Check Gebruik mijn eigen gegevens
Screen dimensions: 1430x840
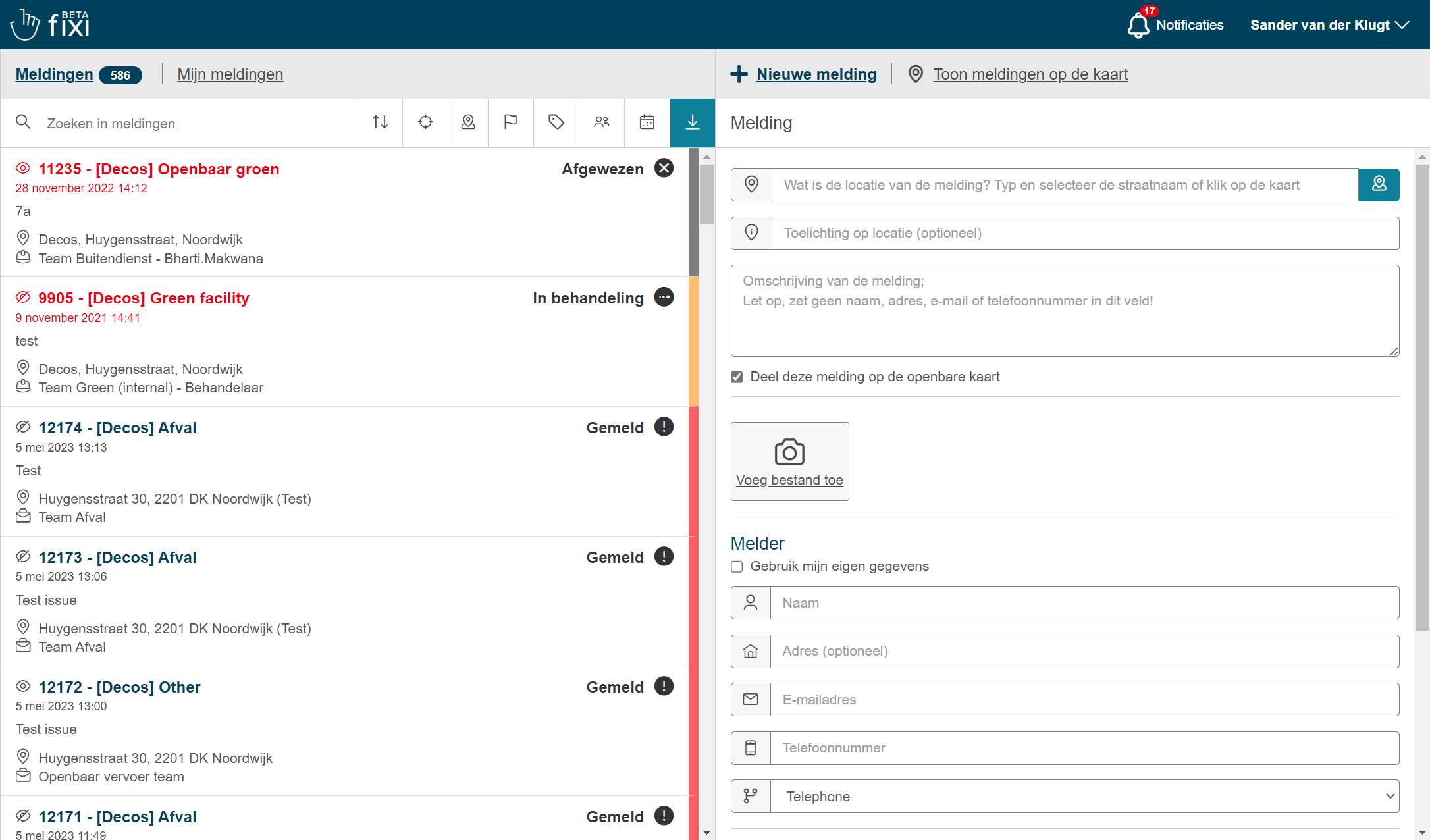click(x=737, y=567)
